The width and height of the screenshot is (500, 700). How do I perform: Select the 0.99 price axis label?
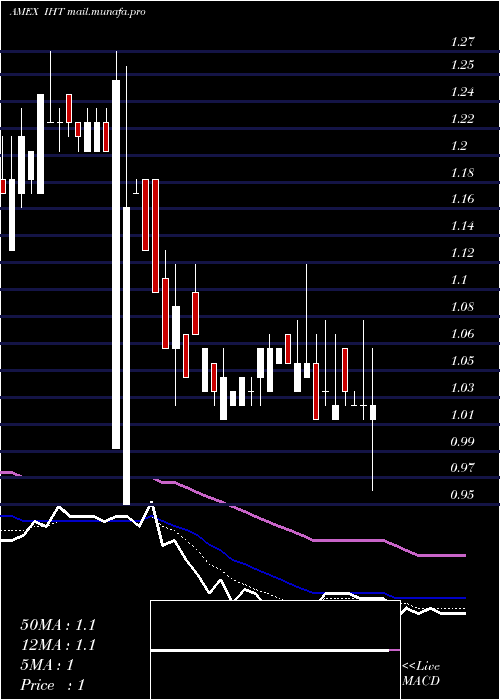coord(462,442)
